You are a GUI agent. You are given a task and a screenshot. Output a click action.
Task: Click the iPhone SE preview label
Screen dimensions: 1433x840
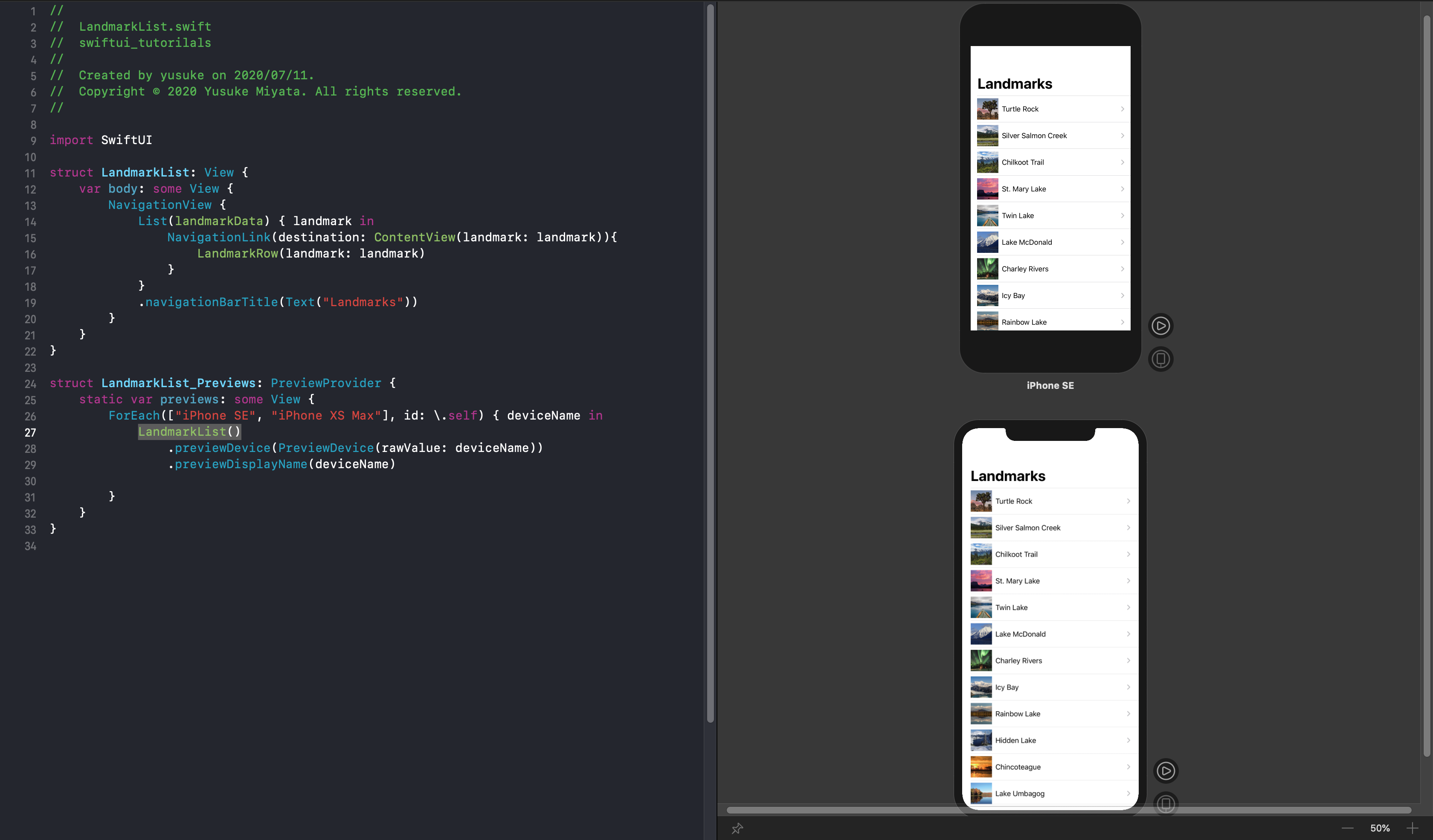point(1050,385)
